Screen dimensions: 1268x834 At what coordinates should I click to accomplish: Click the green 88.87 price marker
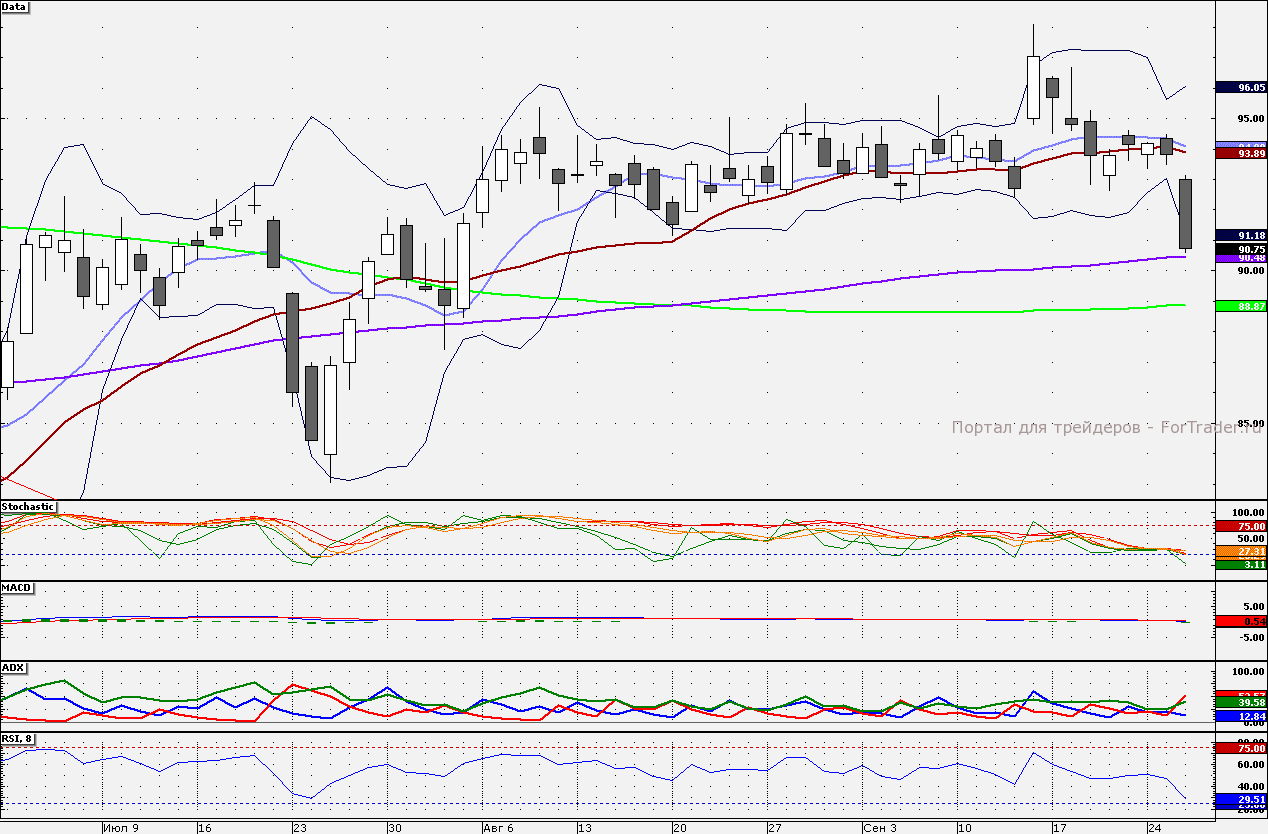1241,306
